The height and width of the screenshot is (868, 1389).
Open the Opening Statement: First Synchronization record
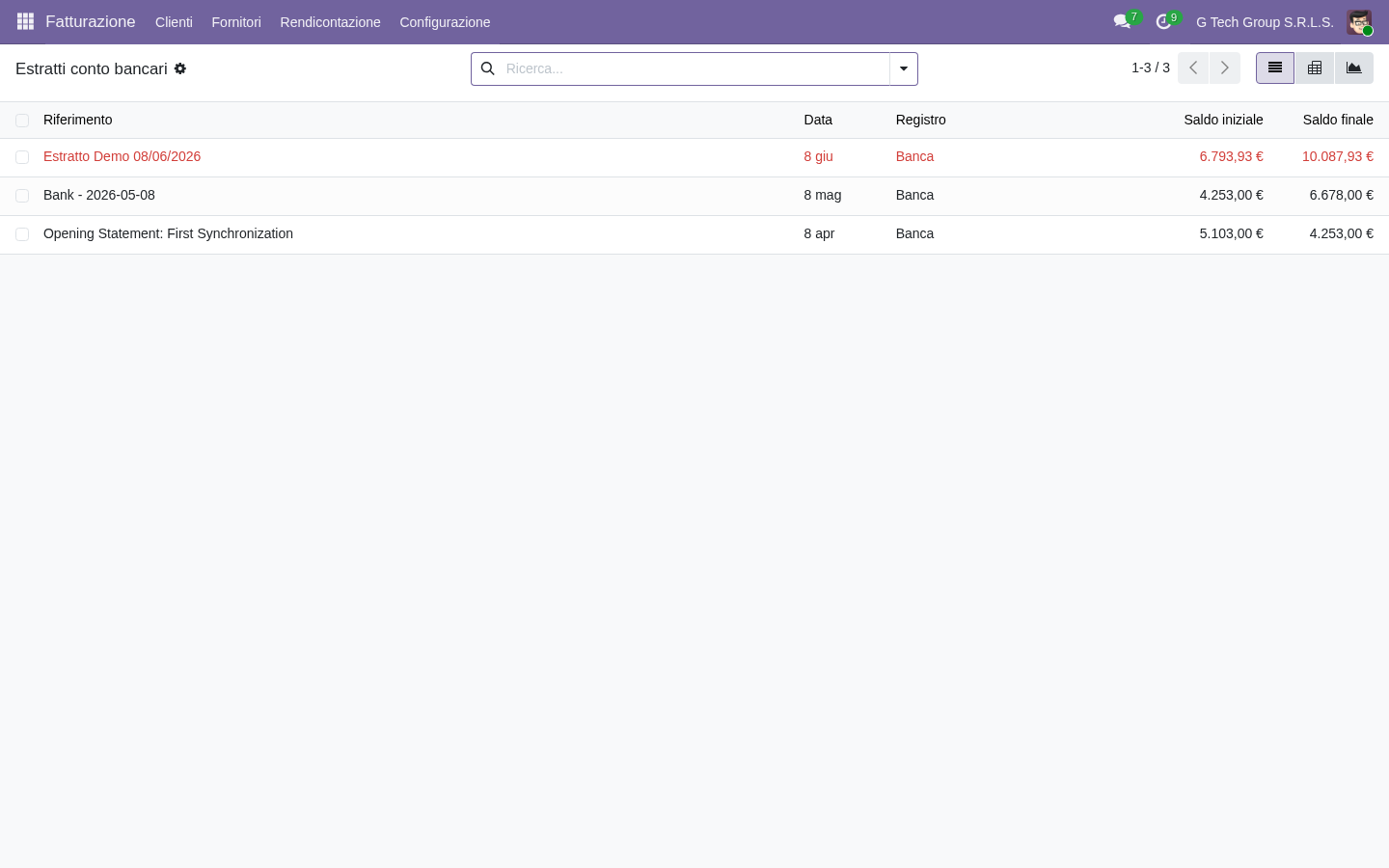pos(168,233)
